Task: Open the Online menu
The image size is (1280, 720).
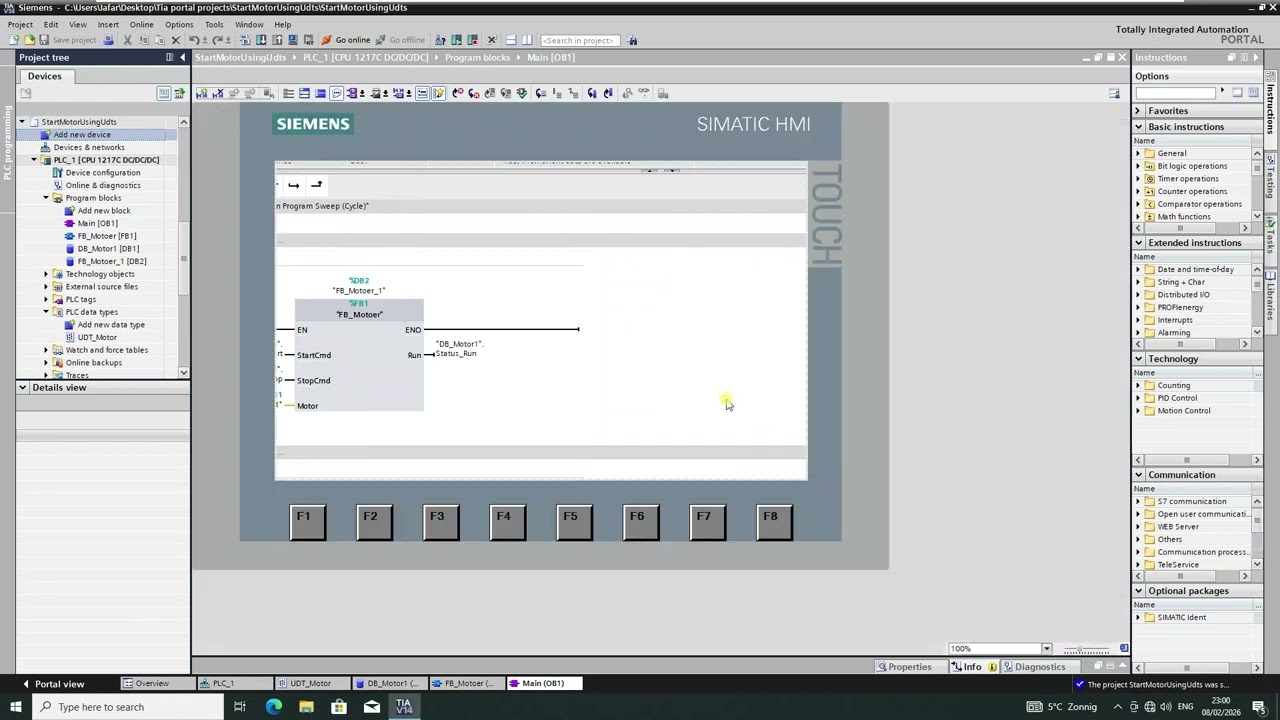Action: click(x=141, y=24)
